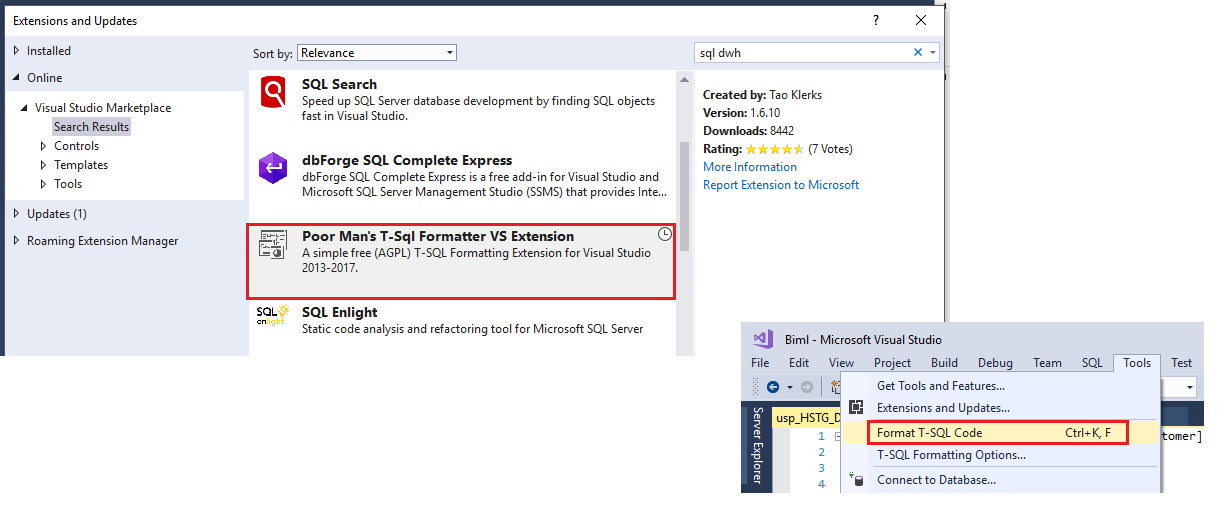Click the SQL Search extension icon

pyautogui.click(x=273, y=93)
